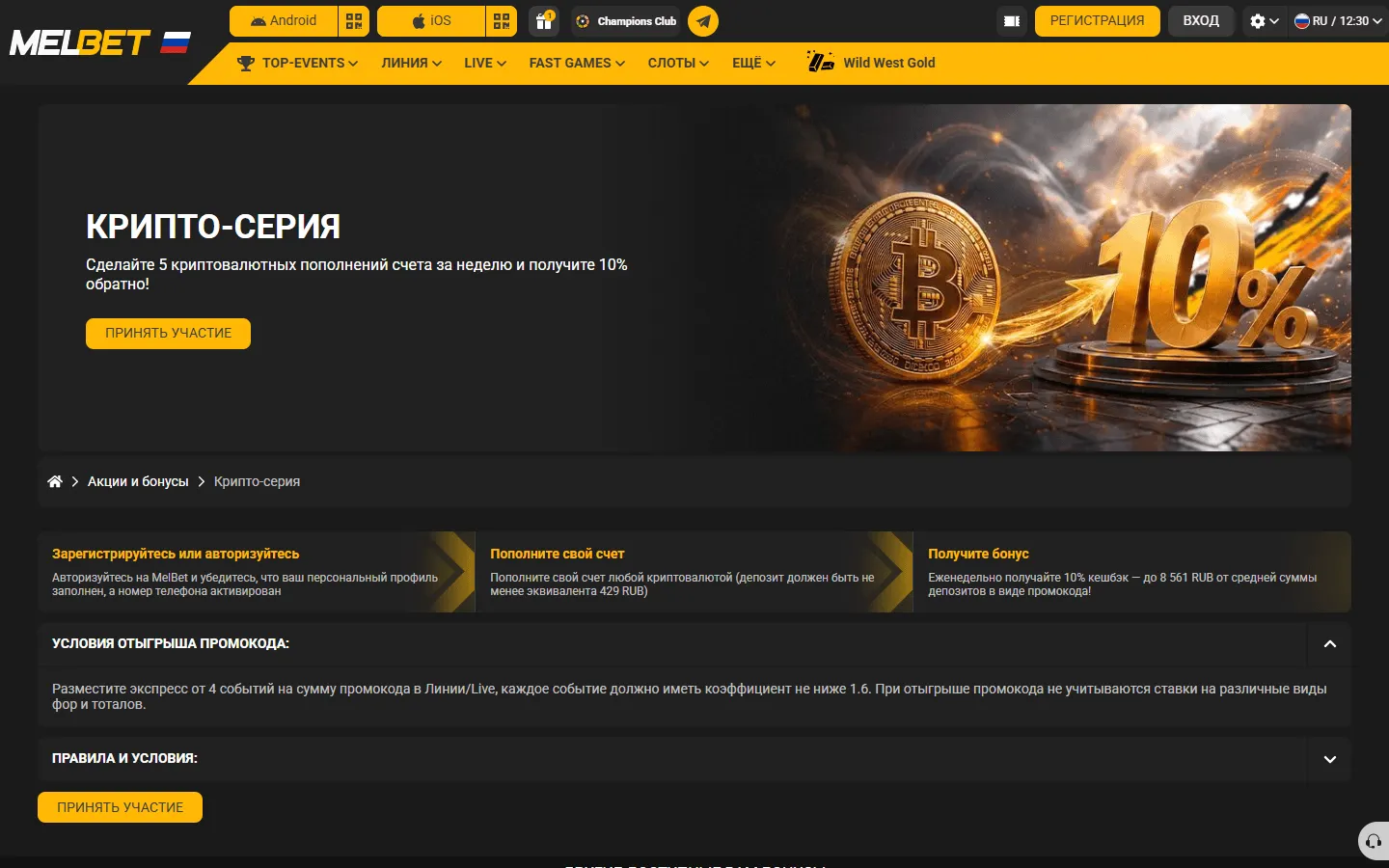Viewport: 1389px width, 868px height.
Task: Open the support headset chat icon
Action: click(x=1374, y=841)
